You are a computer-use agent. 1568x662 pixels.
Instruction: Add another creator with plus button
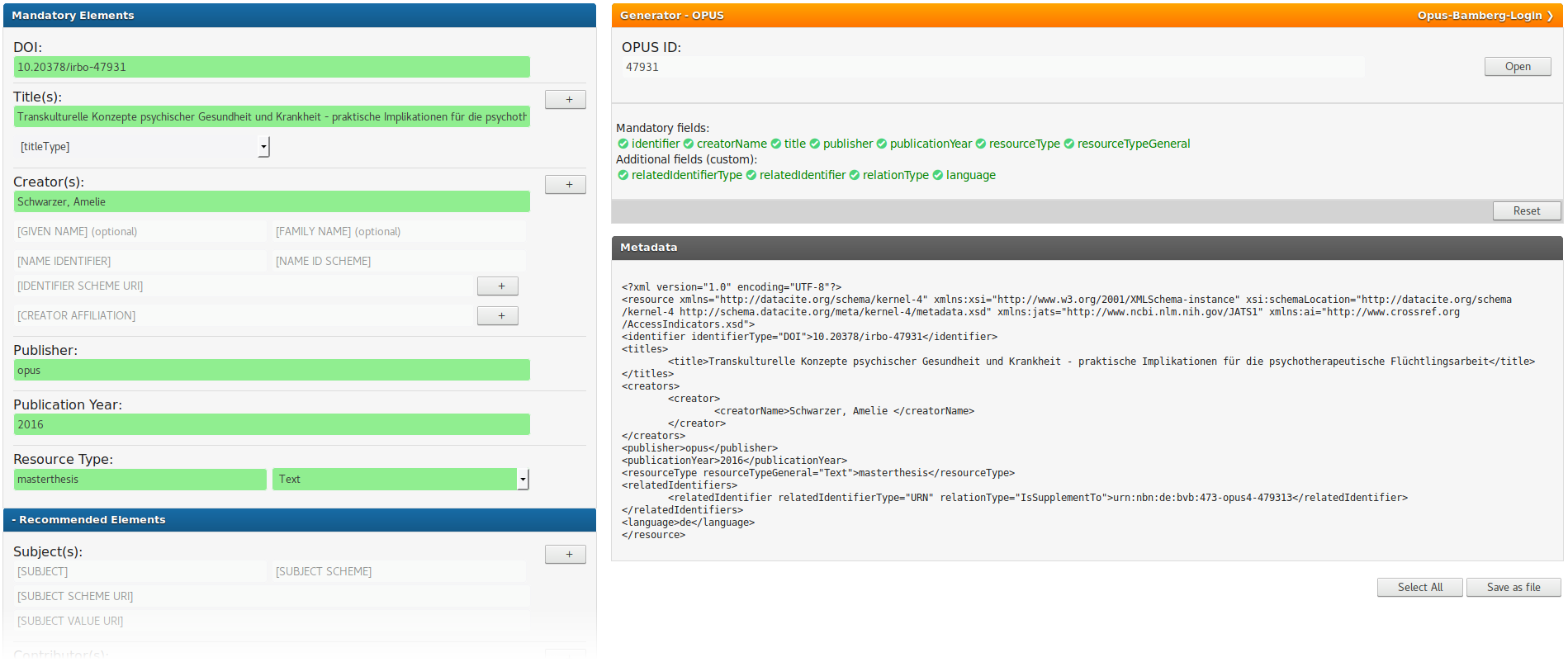(566, 185)
